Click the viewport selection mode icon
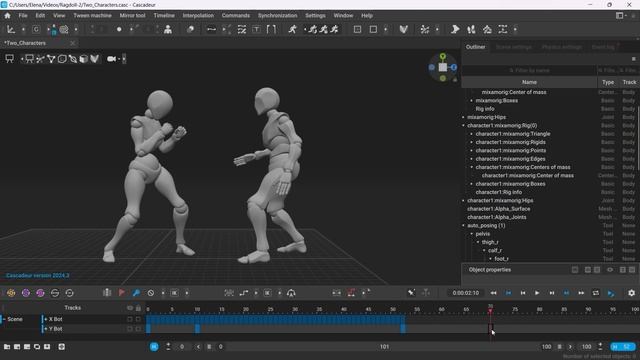The width and height of the screenshot is (640, 360). point(9,59)
